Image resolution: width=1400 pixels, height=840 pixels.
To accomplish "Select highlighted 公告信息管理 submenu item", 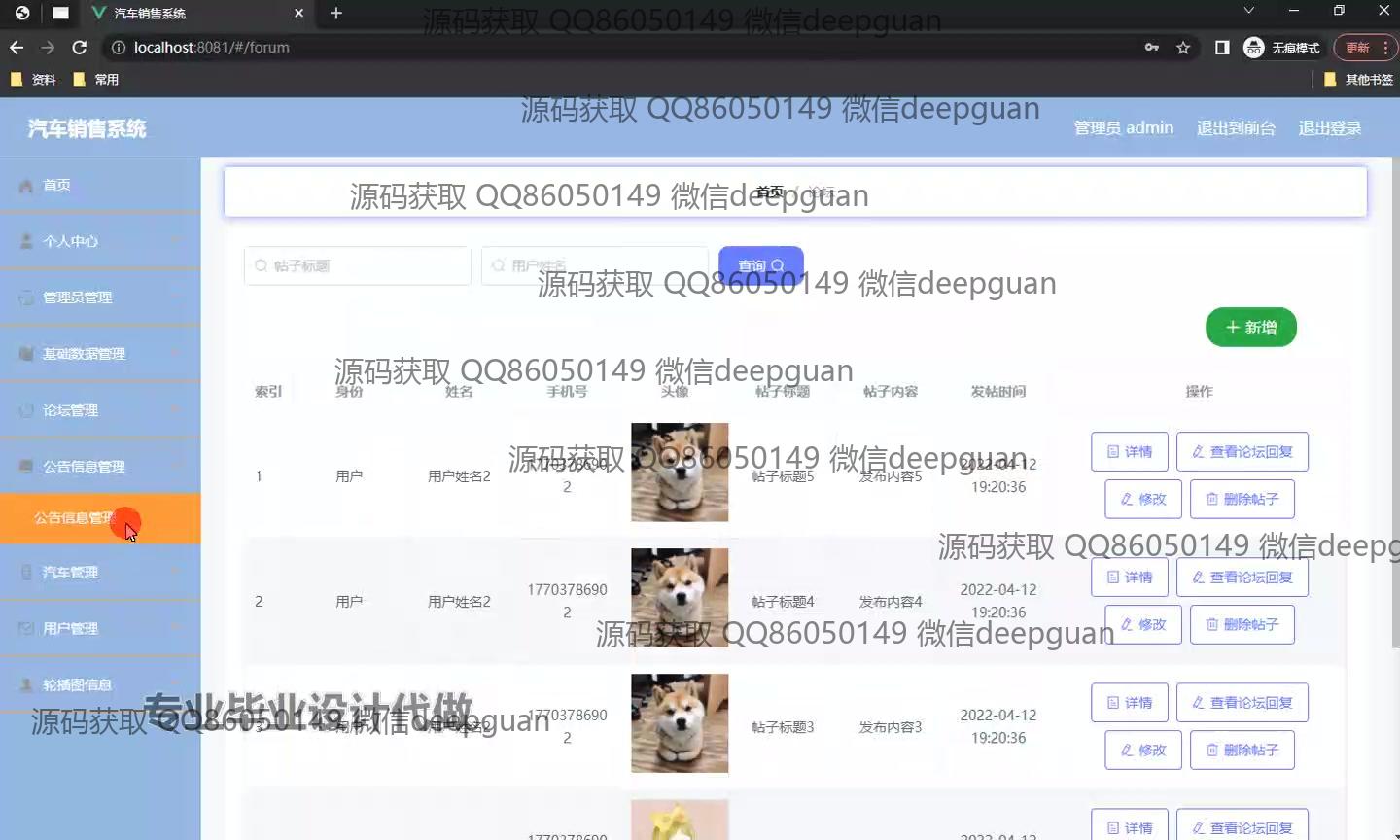I will [100, 518].
